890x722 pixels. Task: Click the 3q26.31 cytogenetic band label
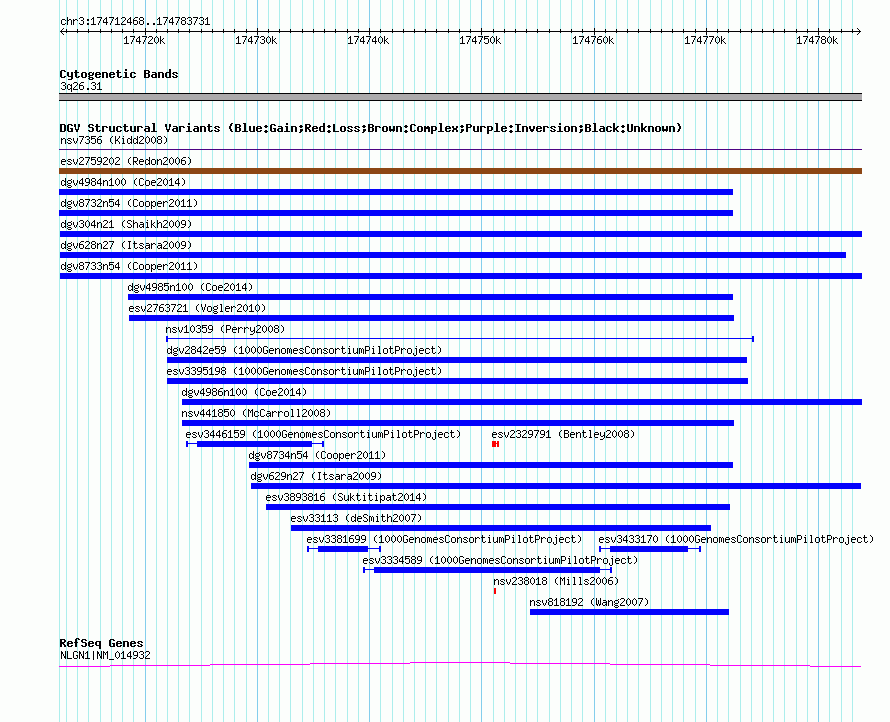pos(81,86)
